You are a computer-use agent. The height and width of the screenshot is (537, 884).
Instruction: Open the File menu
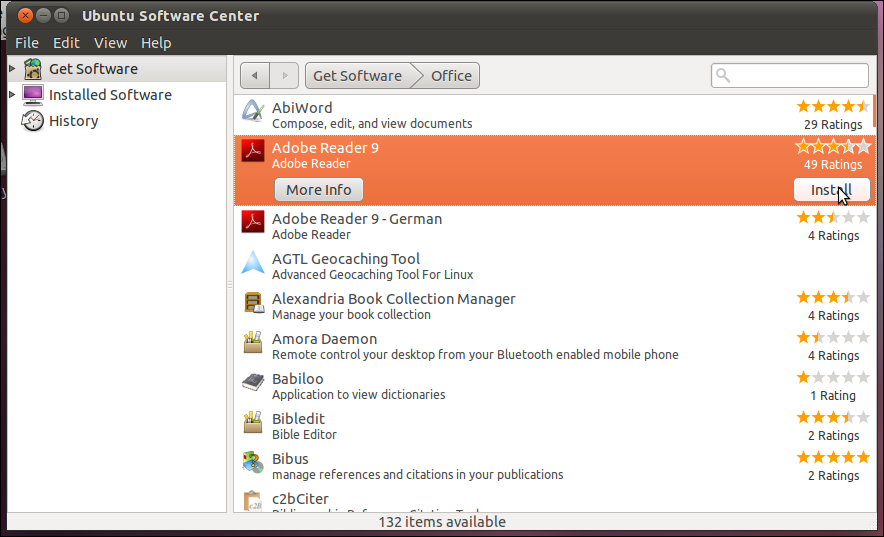point(27,43)
